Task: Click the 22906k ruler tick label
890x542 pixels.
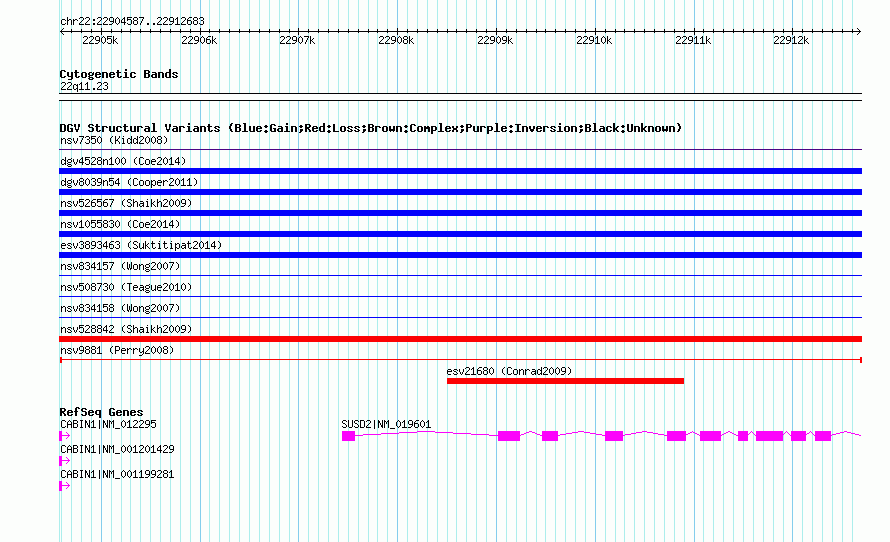Action: tap(199, 40)
